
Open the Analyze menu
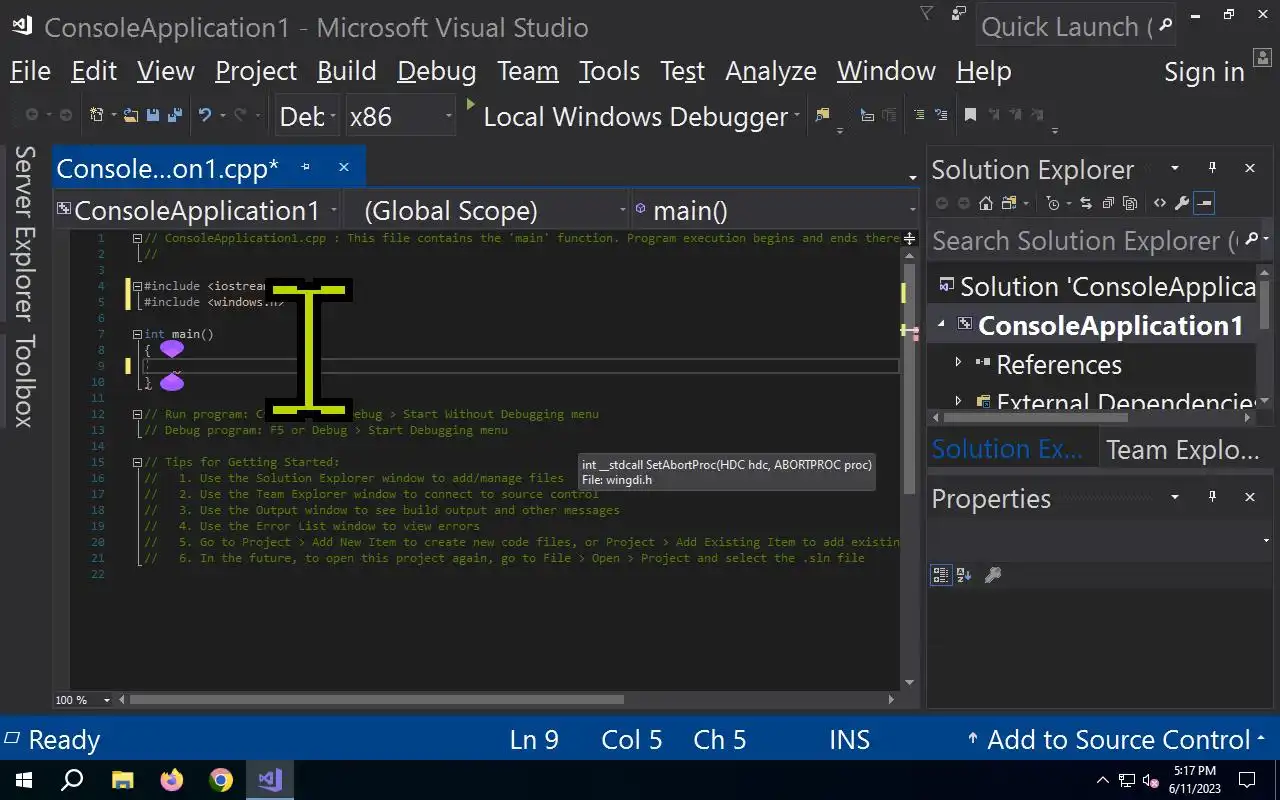[x=771, y=71]
